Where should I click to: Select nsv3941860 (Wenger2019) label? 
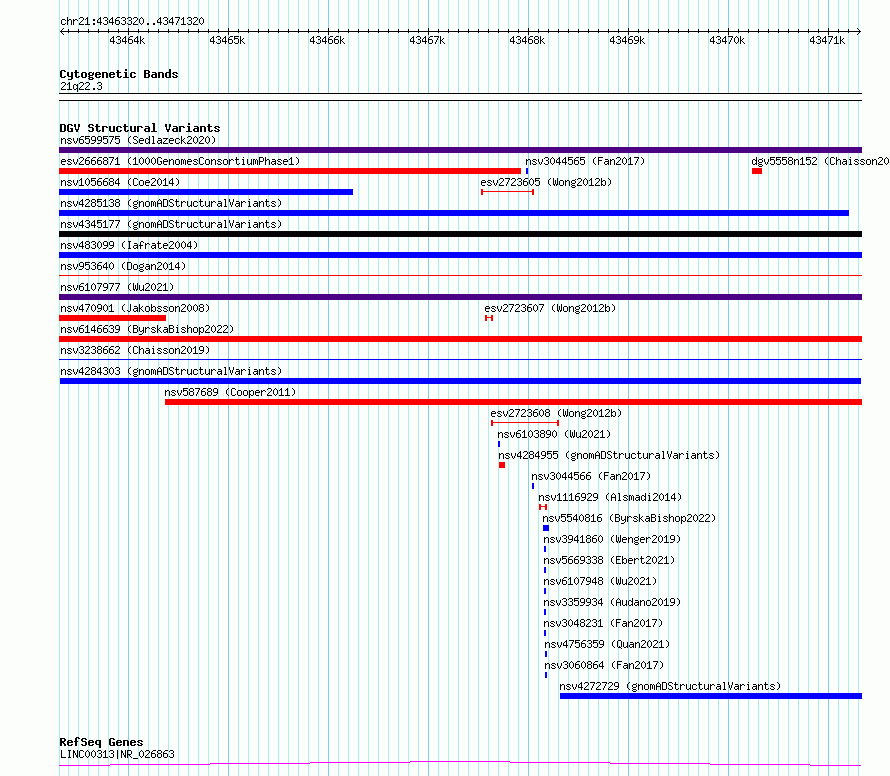(612, 539)
